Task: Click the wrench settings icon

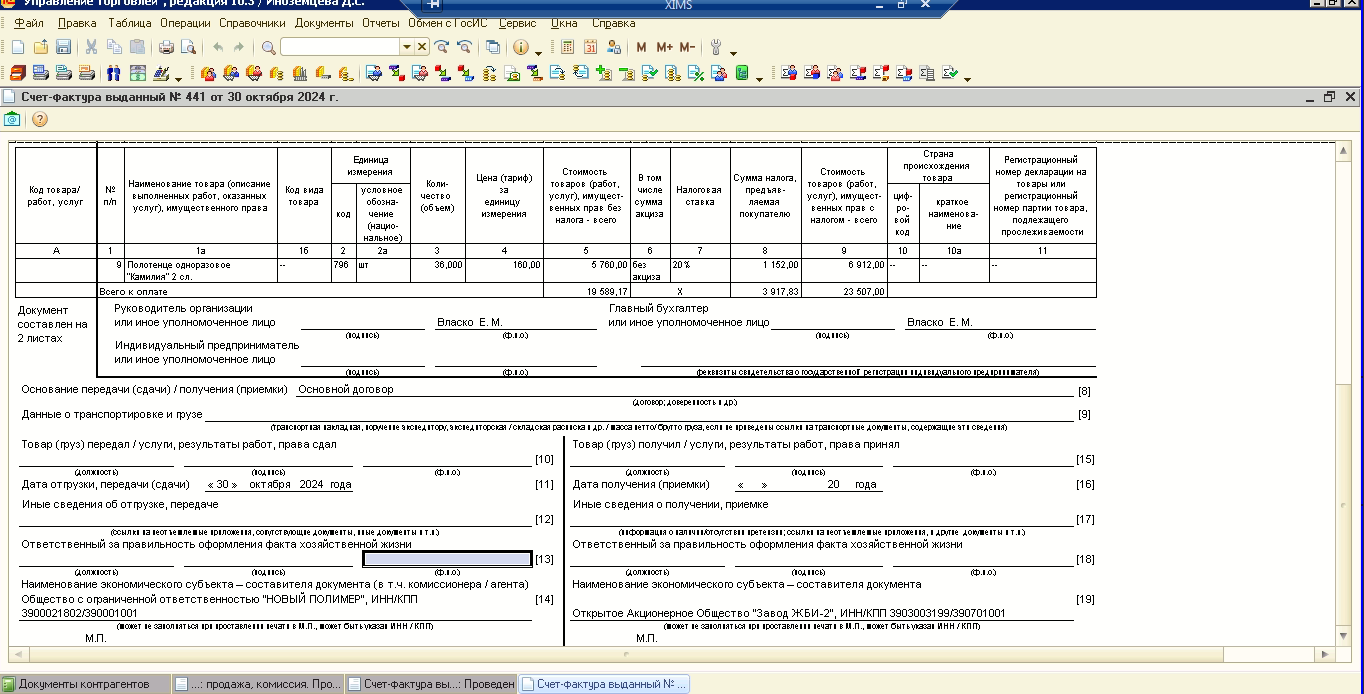Action: [x=716, y=47]
